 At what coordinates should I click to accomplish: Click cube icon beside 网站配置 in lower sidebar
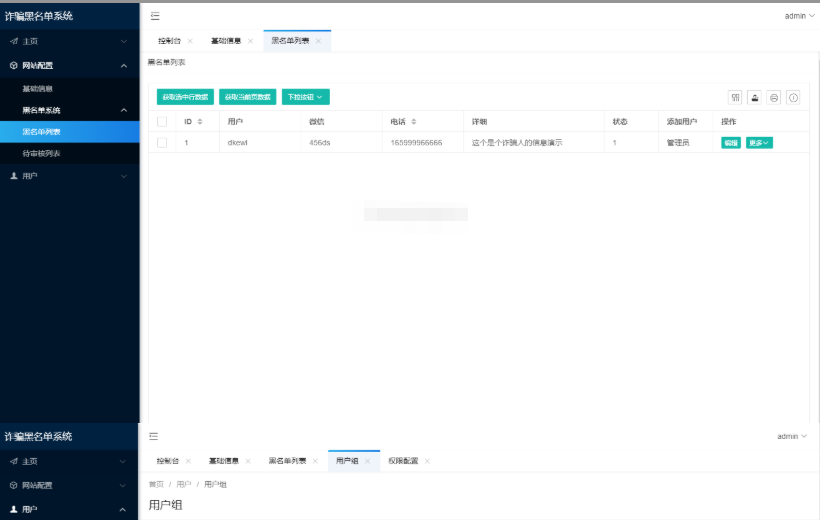click(x=14, y=485)
